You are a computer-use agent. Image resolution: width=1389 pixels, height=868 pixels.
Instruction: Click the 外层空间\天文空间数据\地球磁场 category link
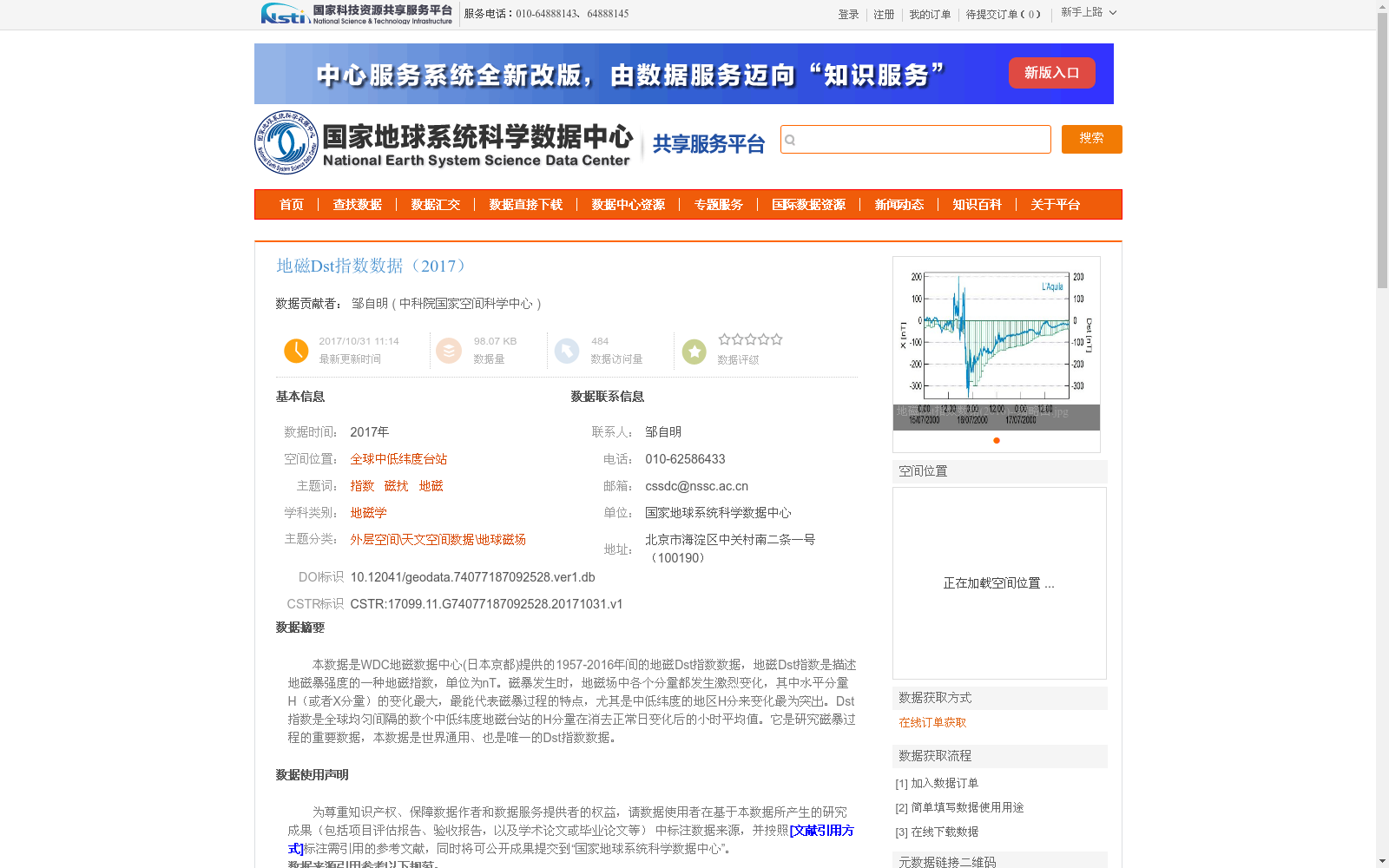pyautogui.click(x=438, y=540)
